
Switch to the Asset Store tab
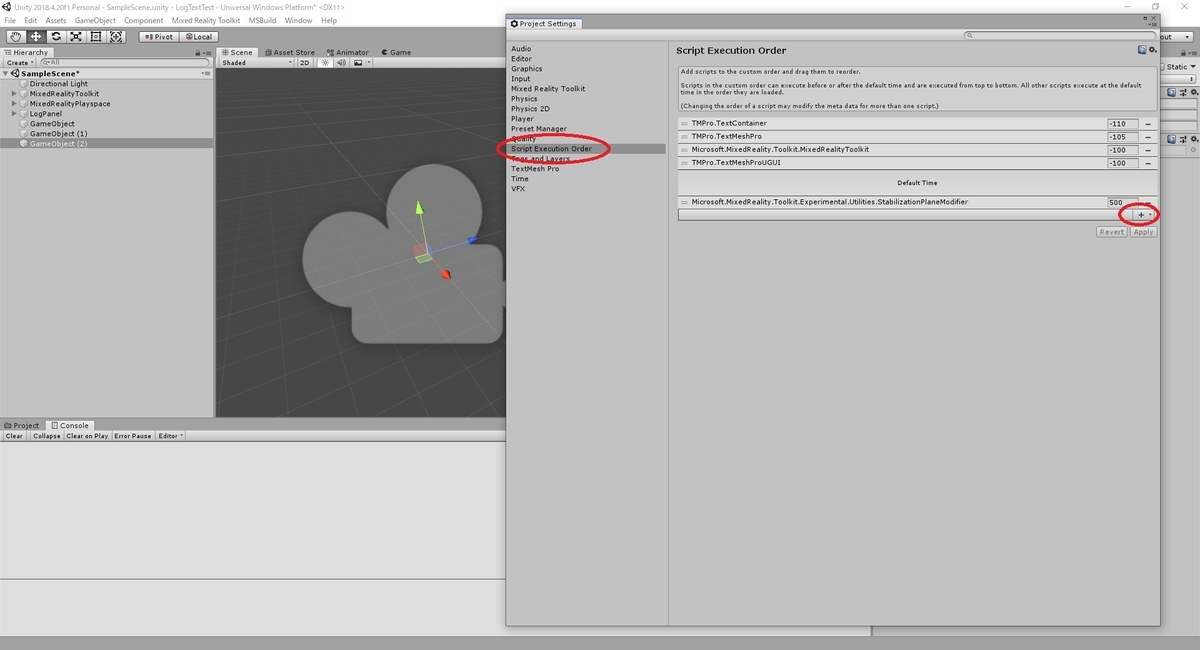pyautogui.click(x=288, y=52)
